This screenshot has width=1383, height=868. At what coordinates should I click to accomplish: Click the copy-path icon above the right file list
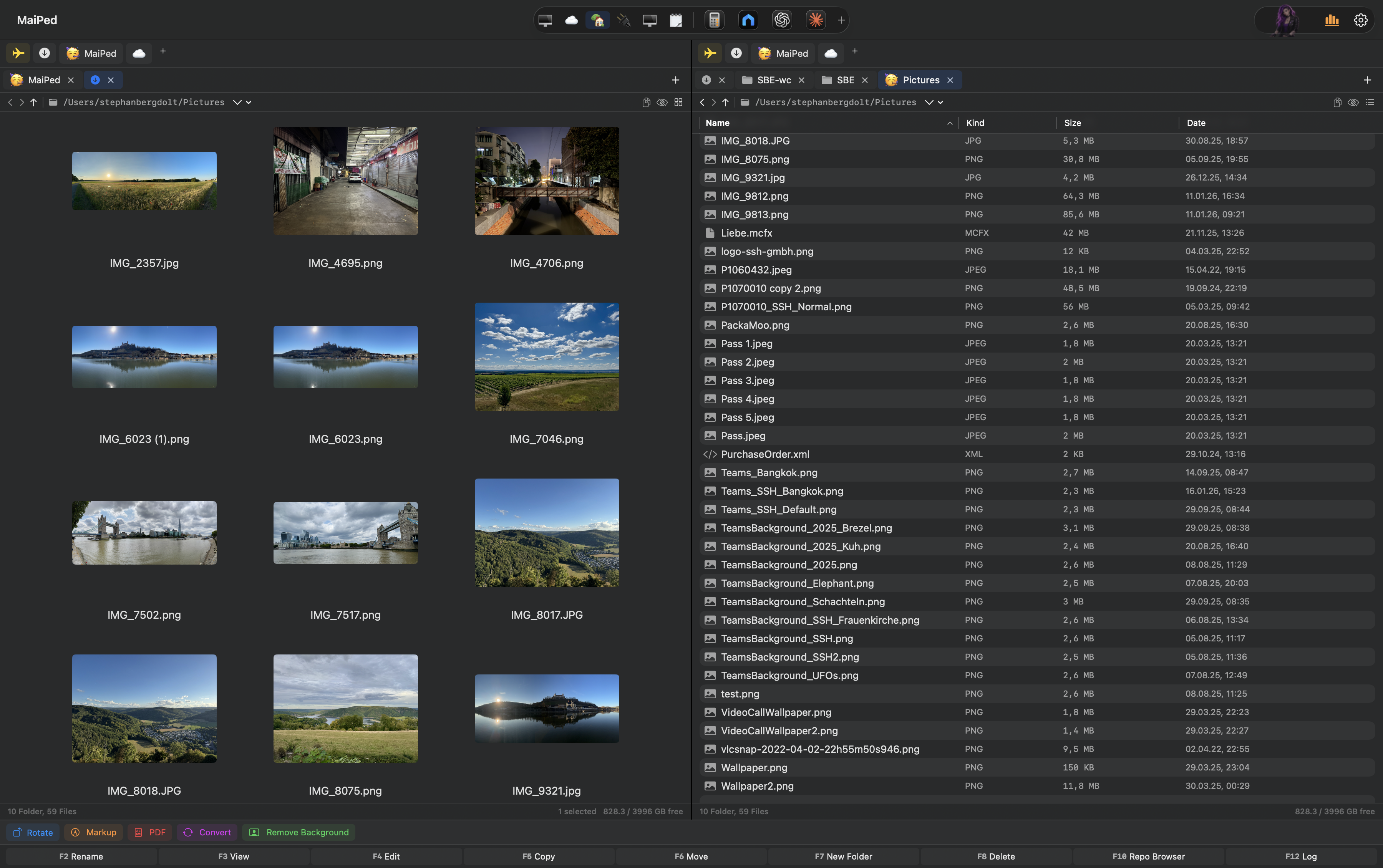pos(1337,102)
